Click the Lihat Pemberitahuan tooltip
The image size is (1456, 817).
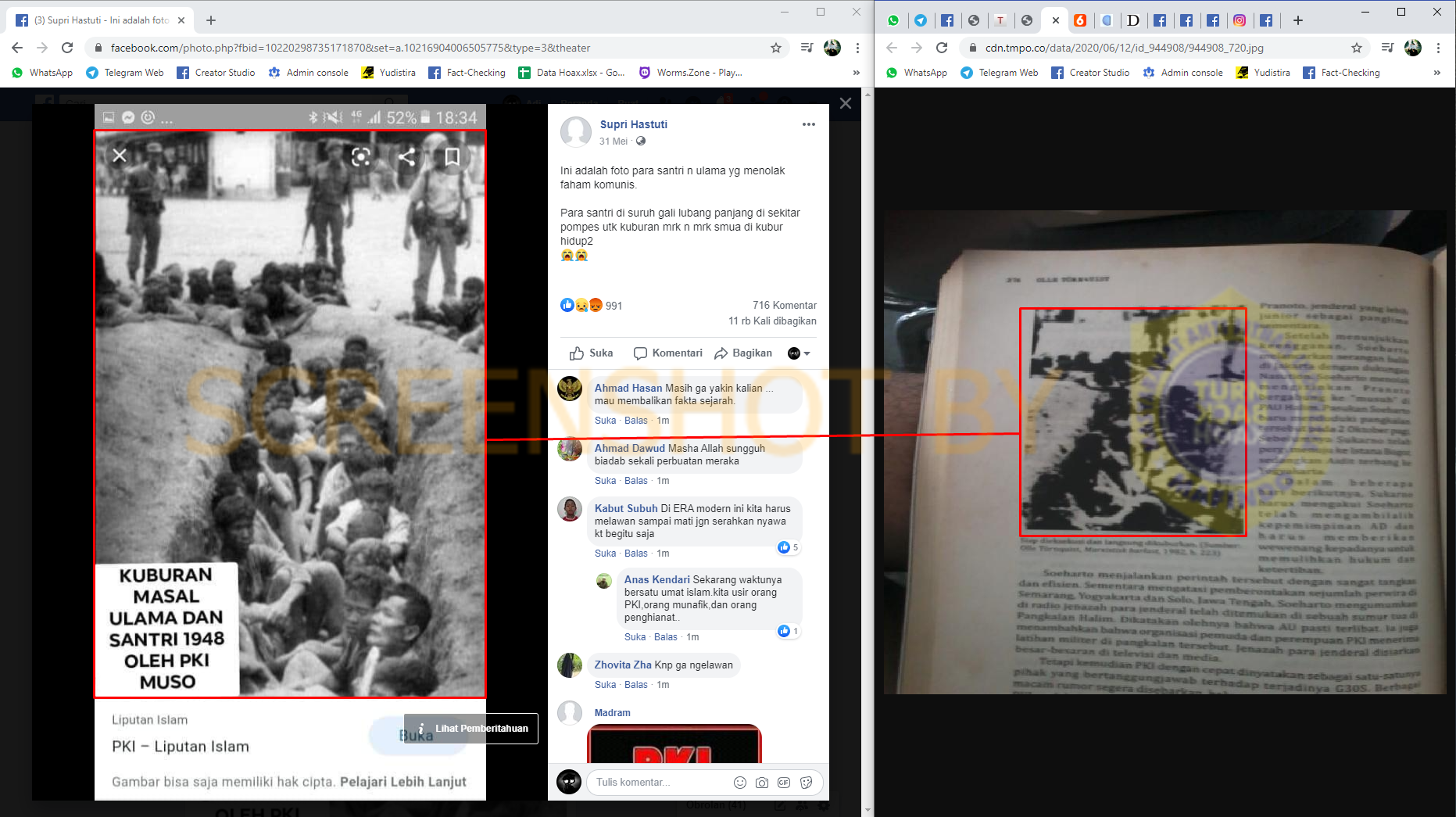tap(471, 729)
